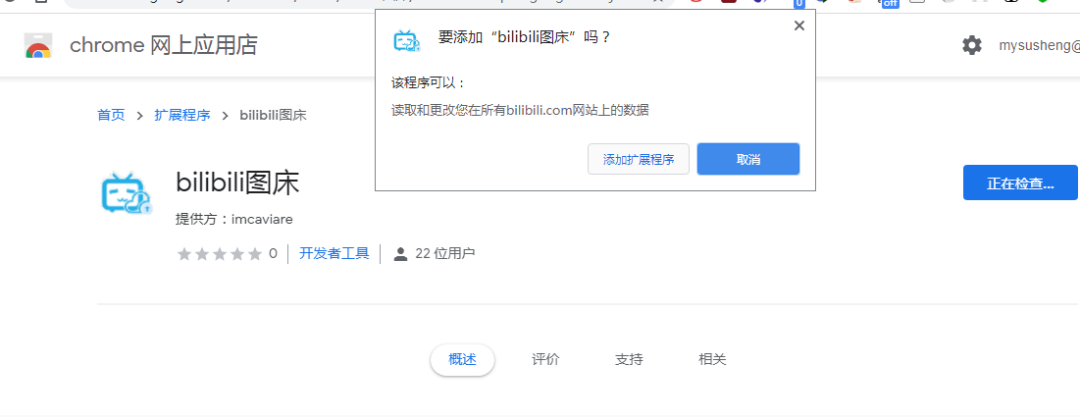Open Web Store settings gear icon
The height and width of the screenshot is (417, 1080).
pos(972,45)
